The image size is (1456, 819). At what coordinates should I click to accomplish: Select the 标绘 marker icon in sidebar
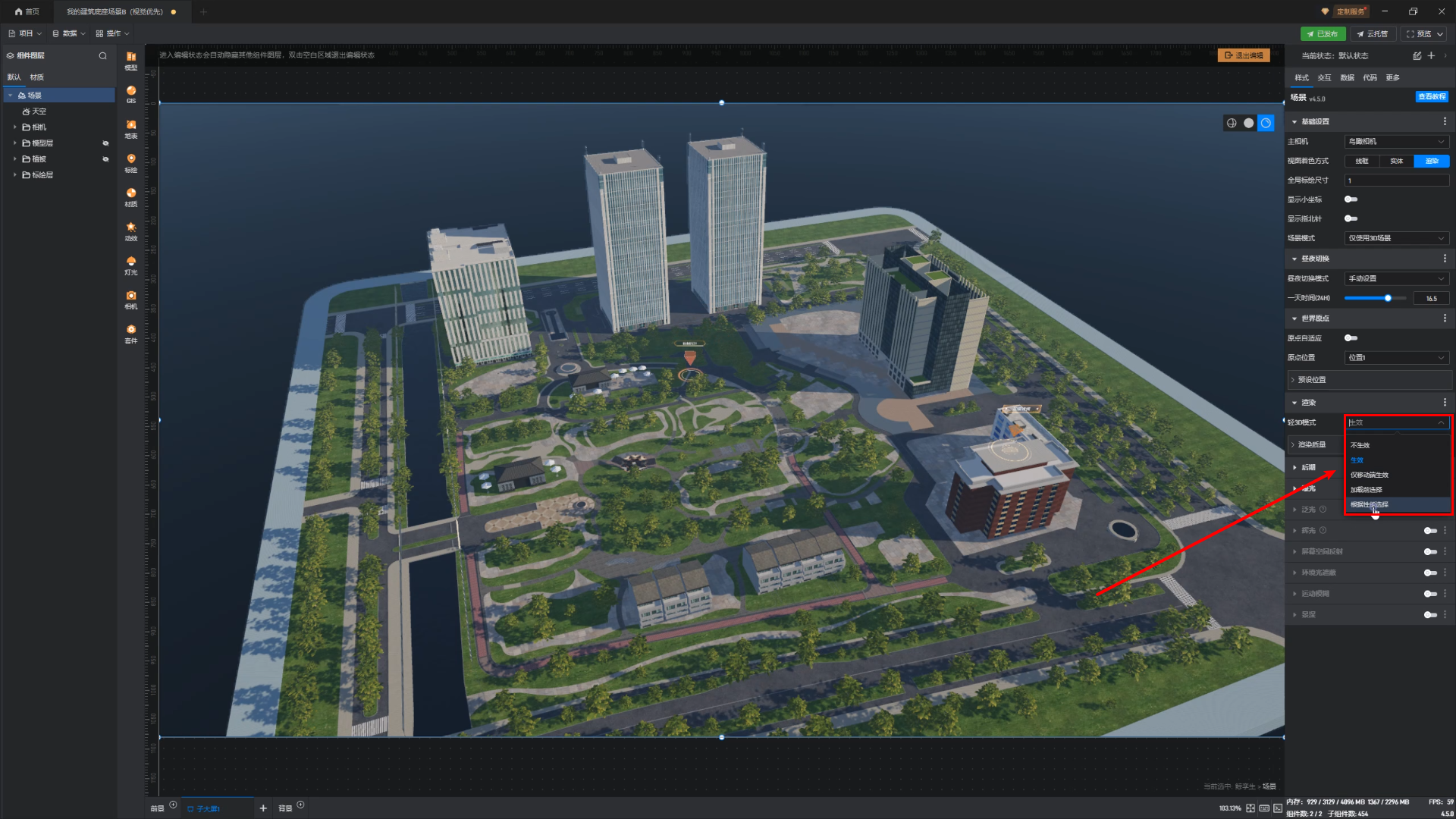[131, 160]
